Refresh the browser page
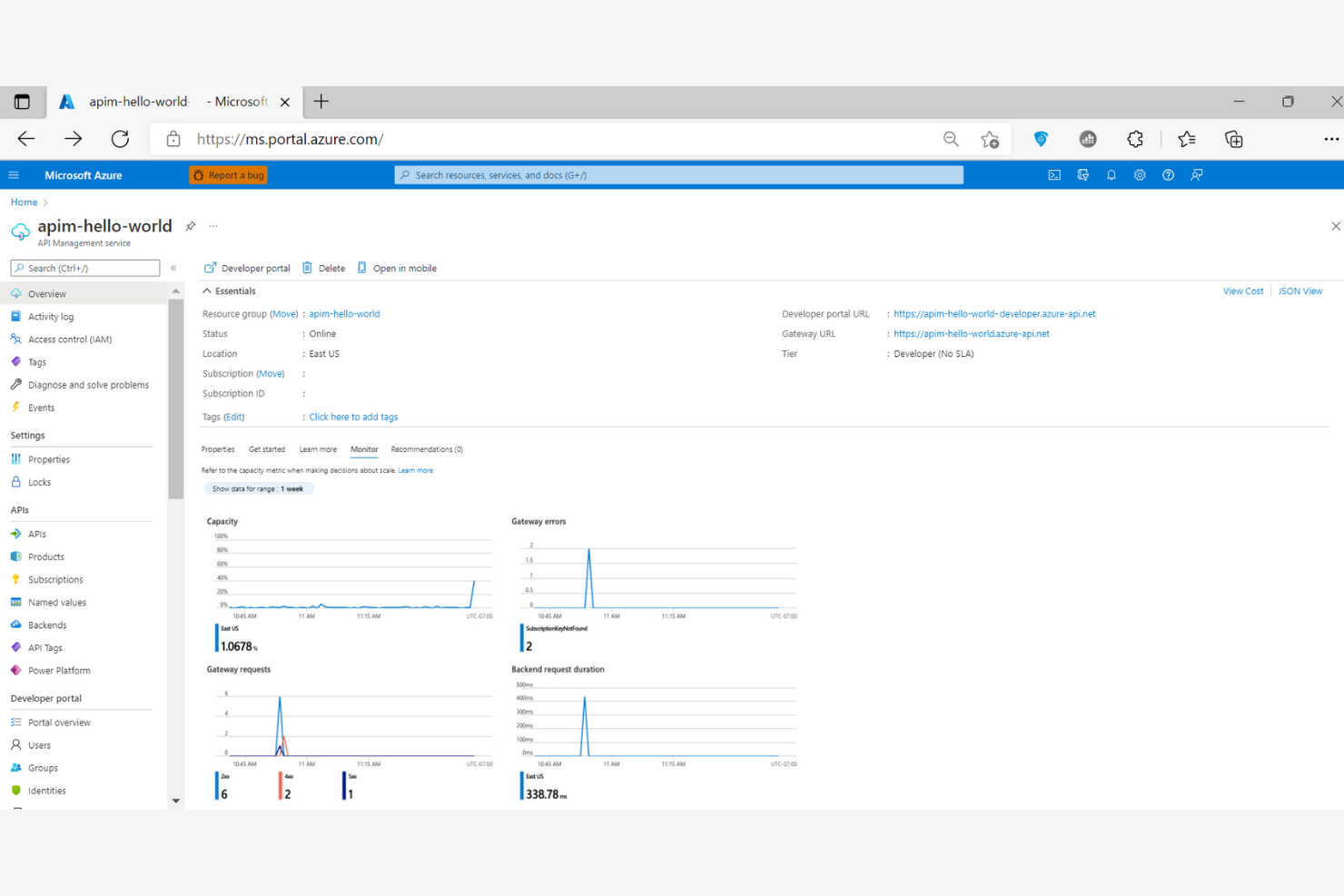This screenshot has height=896, width=1344. tap(120, 139)
